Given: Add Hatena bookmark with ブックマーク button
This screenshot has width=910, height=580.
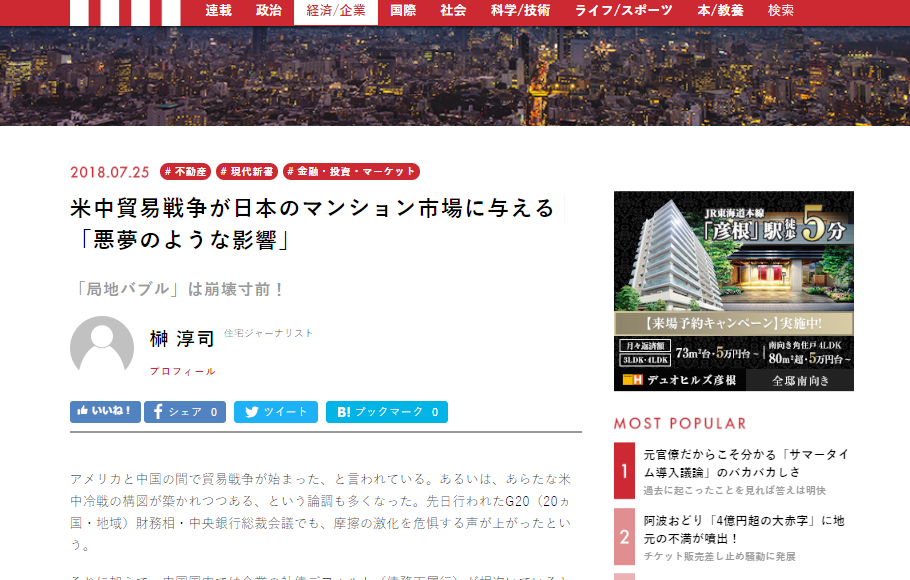Looking at the screenshot, I should click(386, 412).
